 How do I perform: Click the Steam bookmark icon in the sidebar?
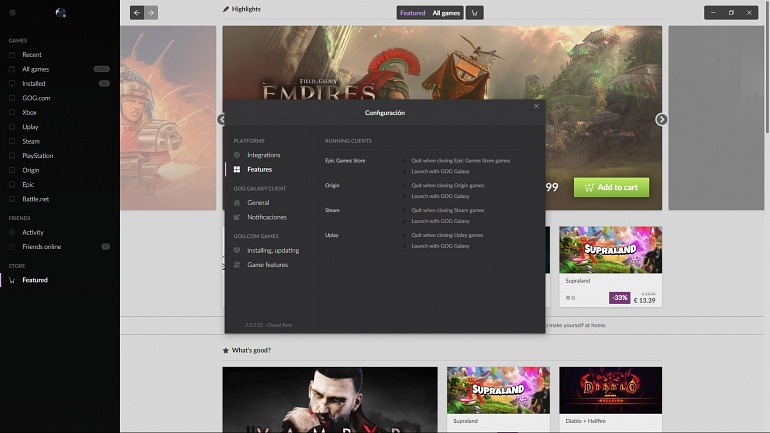point(12,141)
